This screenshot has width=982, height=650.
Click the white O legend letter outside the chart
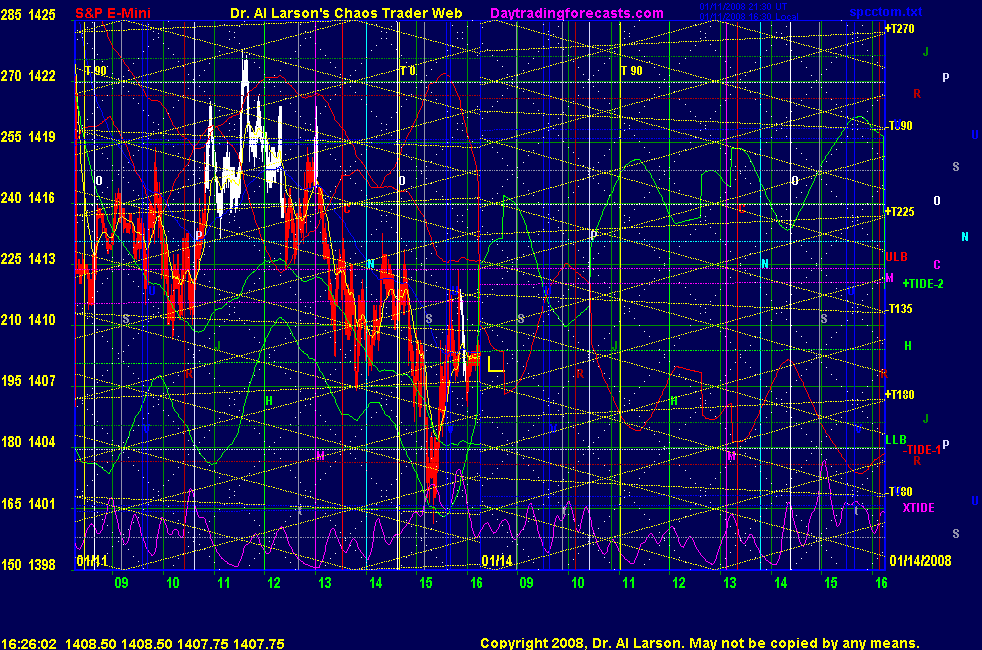(x=937, y=201)
